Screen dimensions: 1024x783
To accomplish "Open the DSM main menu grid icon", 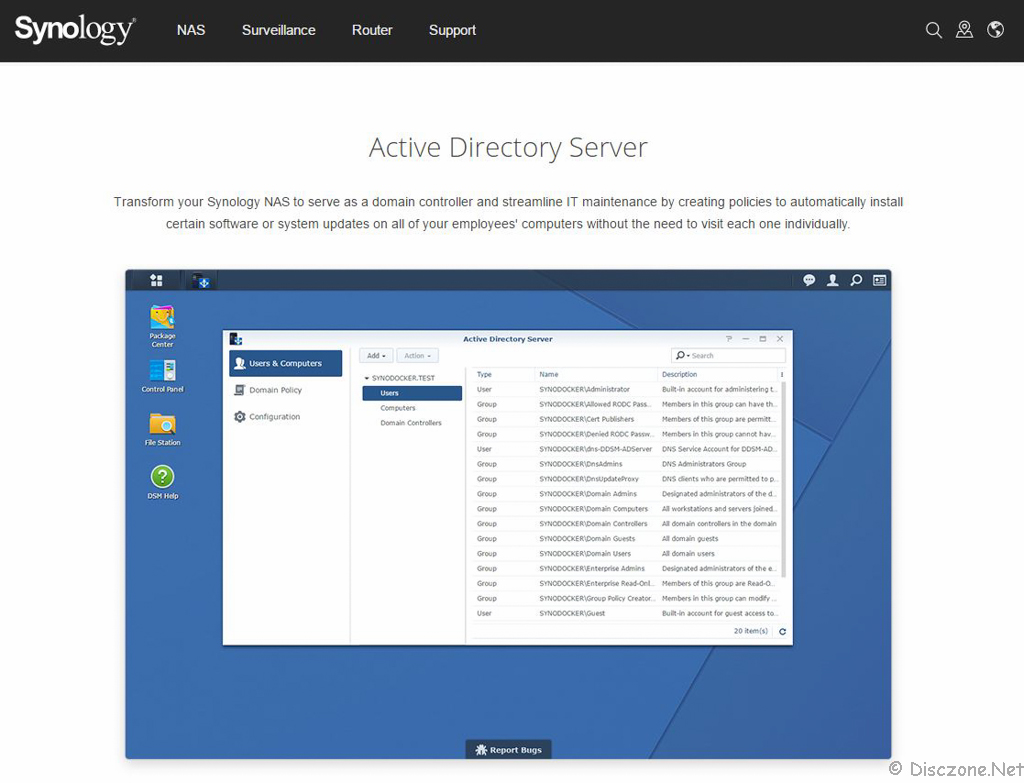I will point(156,280).
